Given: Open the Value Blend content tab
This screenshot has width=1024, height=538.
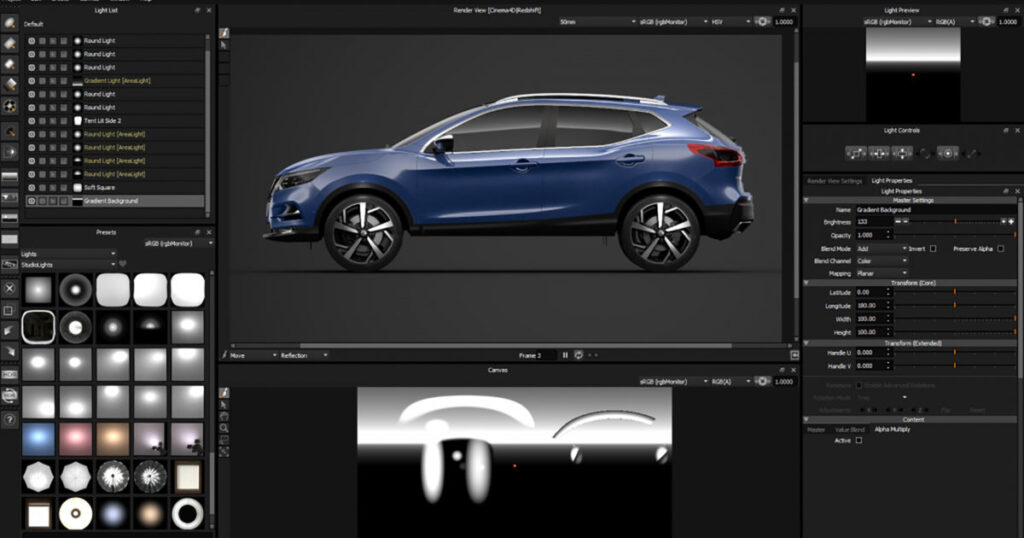Looking at the screenshot, I should click(850, 430).
